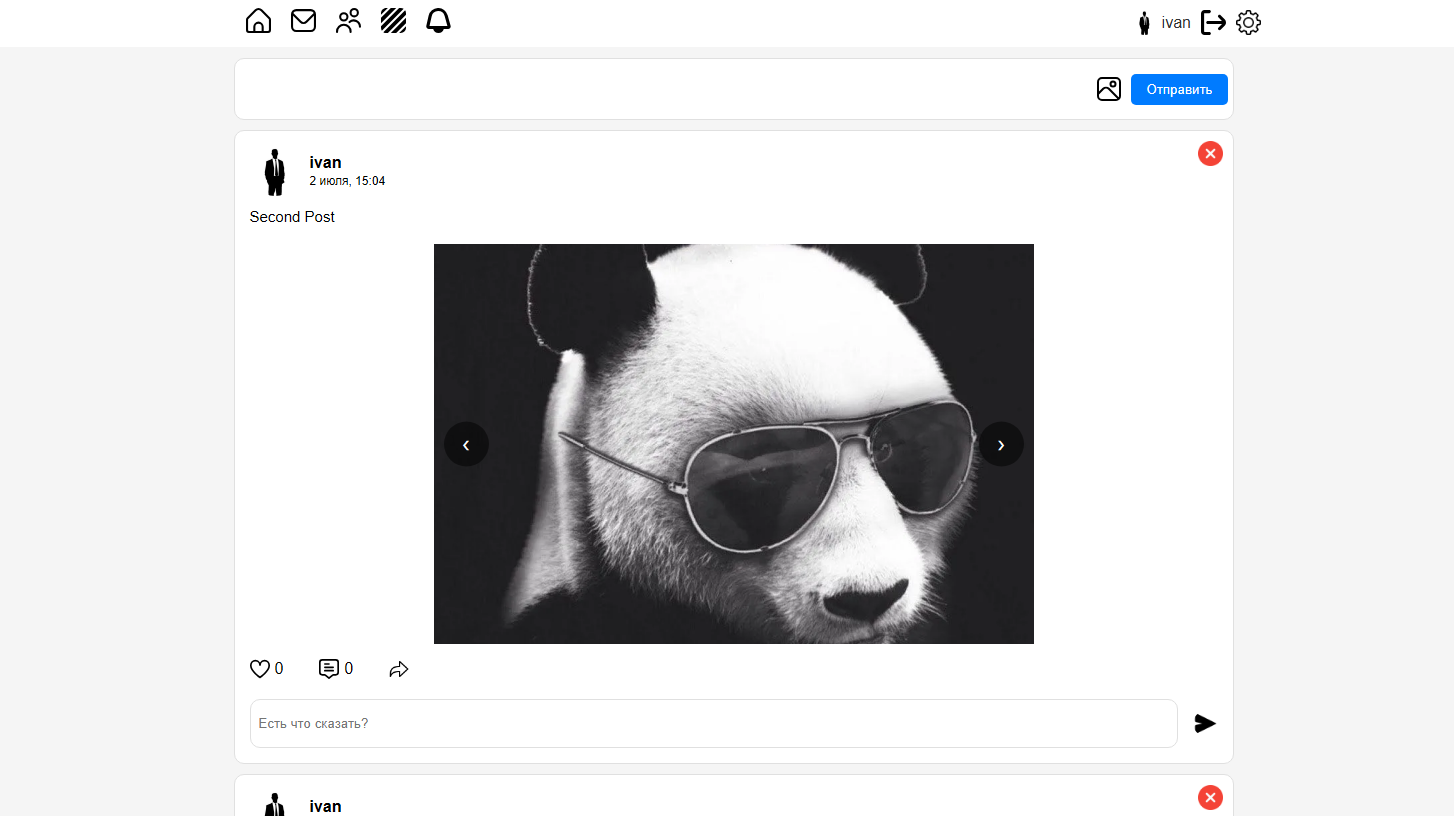Focus the new post text field

[x=665, y=89]
